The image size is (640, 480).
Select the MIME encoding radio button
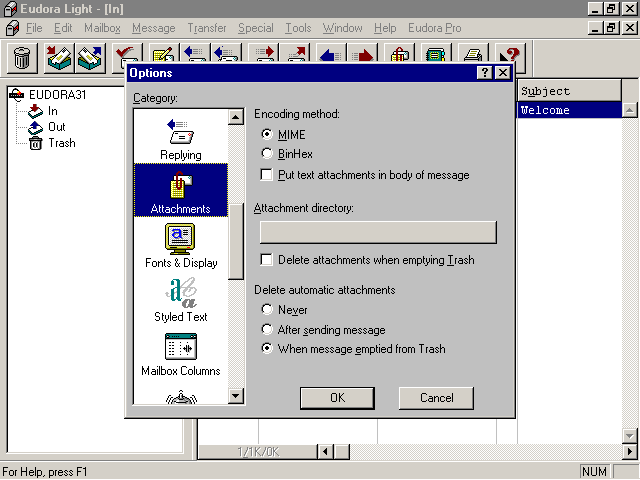click(267, 134)
